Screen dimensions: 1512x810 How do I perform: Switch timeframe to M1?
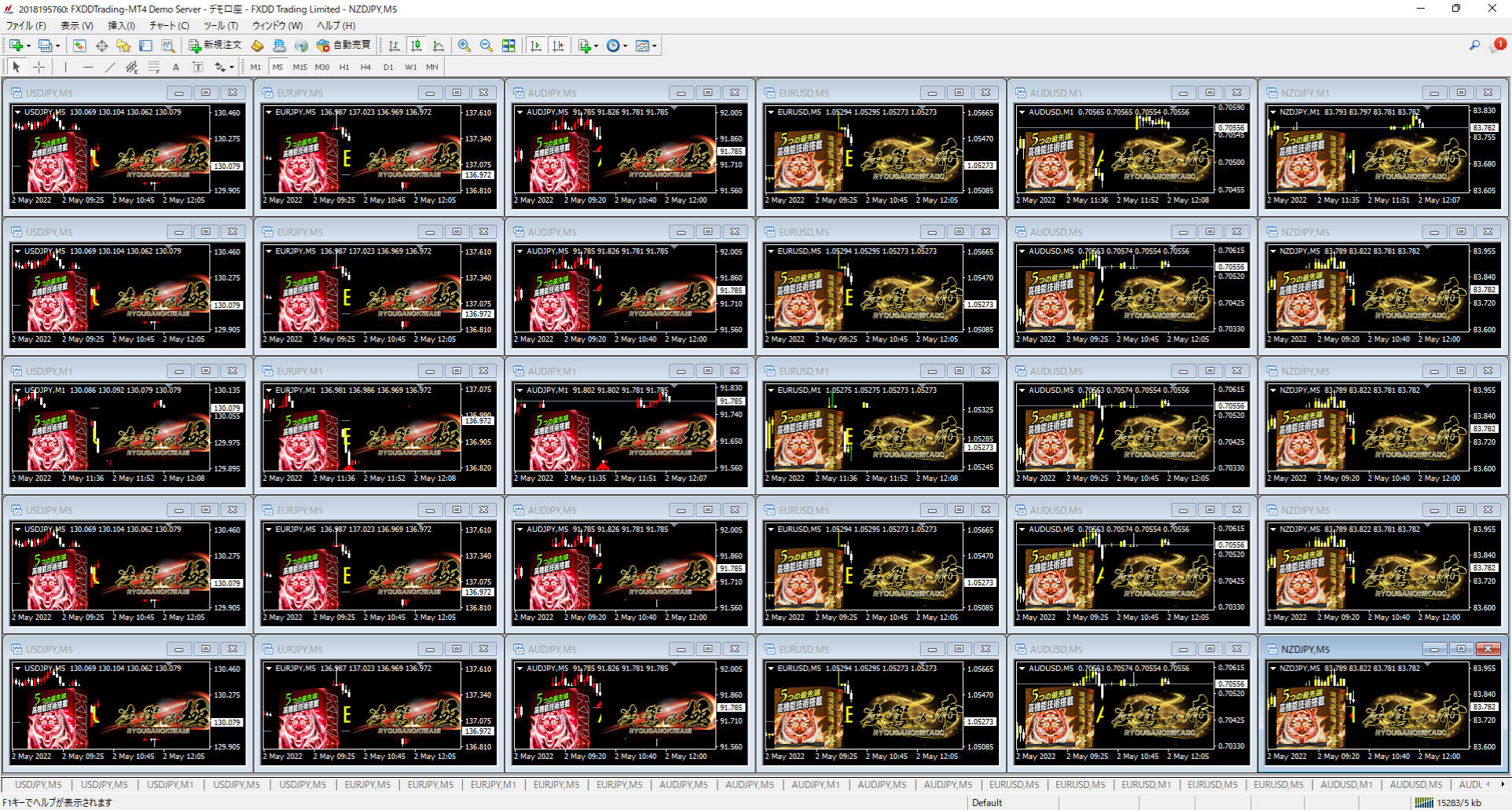pos(256,67)
